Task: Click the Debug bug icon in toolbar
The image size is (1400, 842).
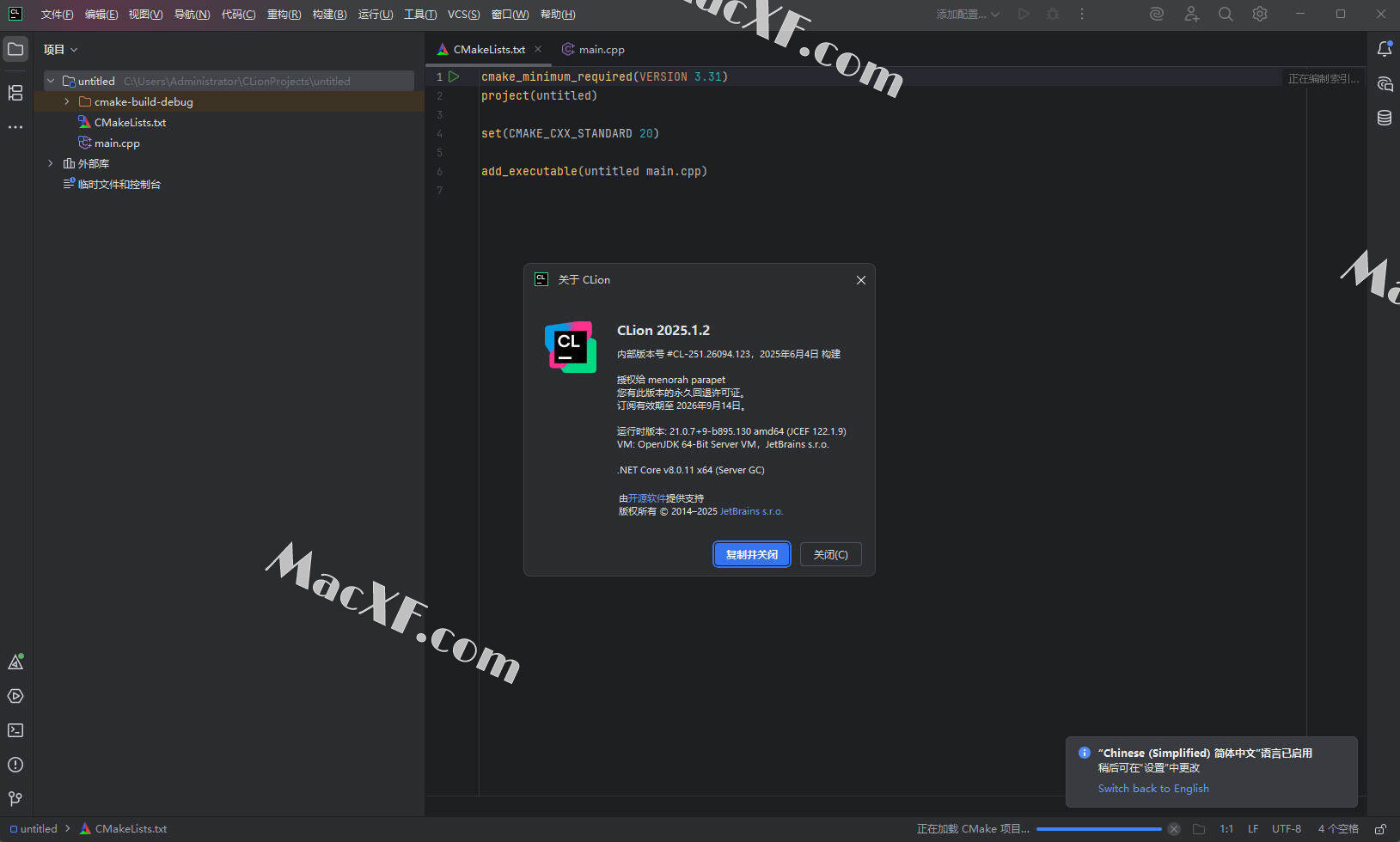Action: [x=1053, y=14]
